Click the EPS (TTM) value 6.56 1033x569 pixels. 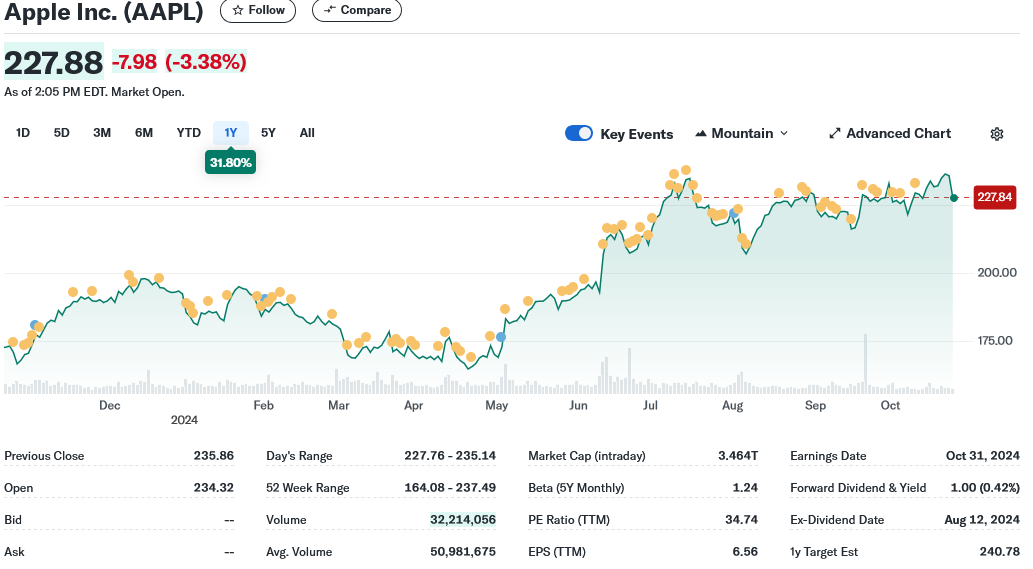pos(745,552)
